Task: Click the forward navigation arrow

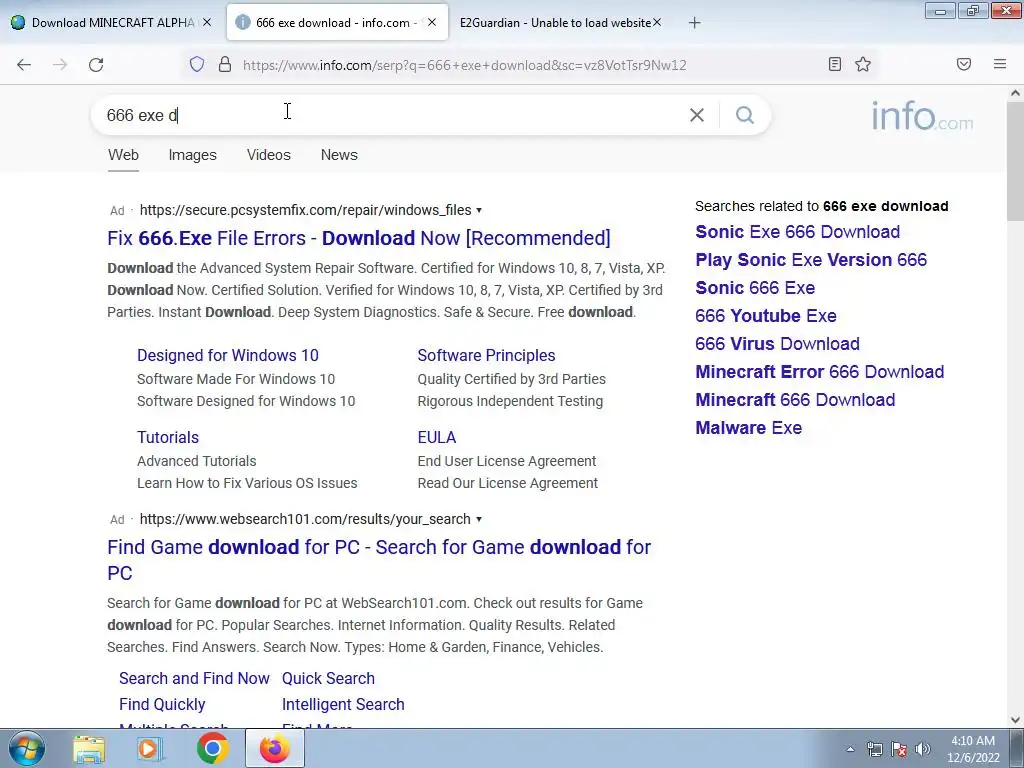Action: 60,65
